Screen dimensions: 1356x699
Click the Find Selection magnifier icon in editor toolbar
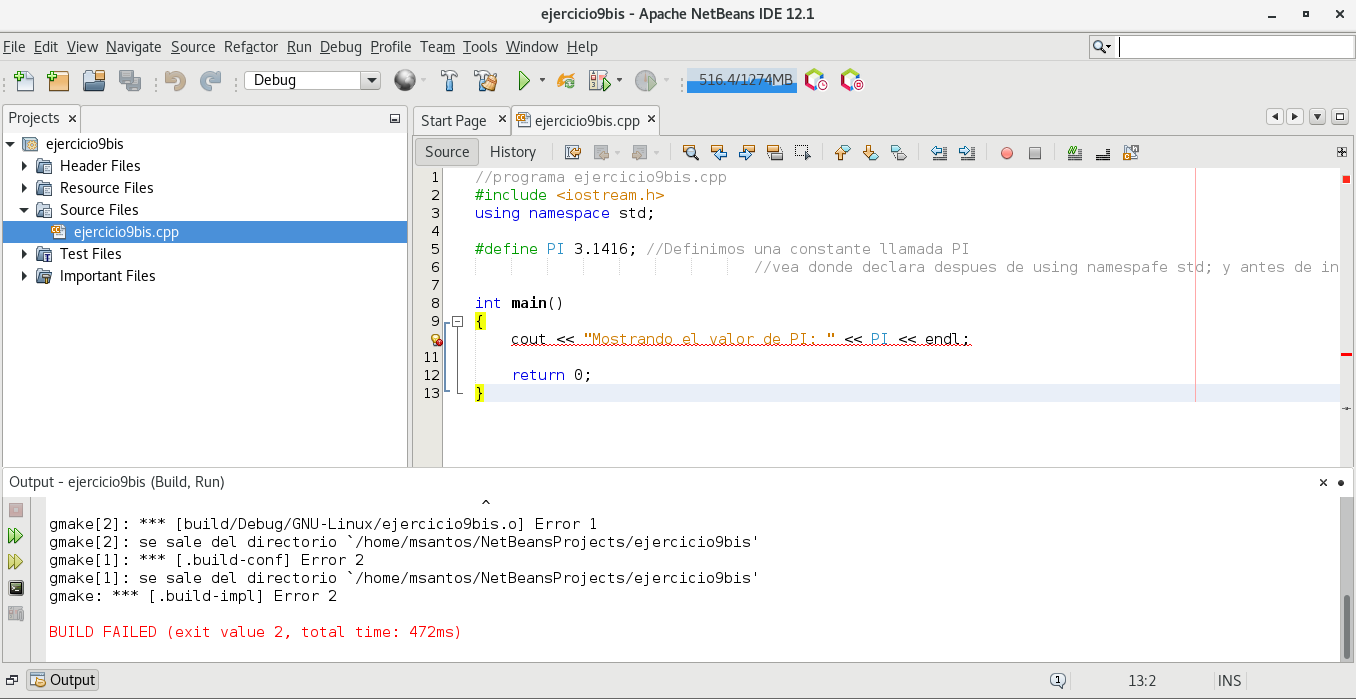coord(690,153)
